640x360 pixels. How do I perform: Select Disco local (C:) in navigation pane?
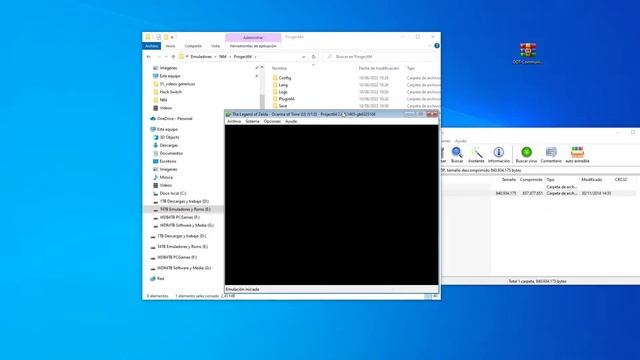[169, 193]
